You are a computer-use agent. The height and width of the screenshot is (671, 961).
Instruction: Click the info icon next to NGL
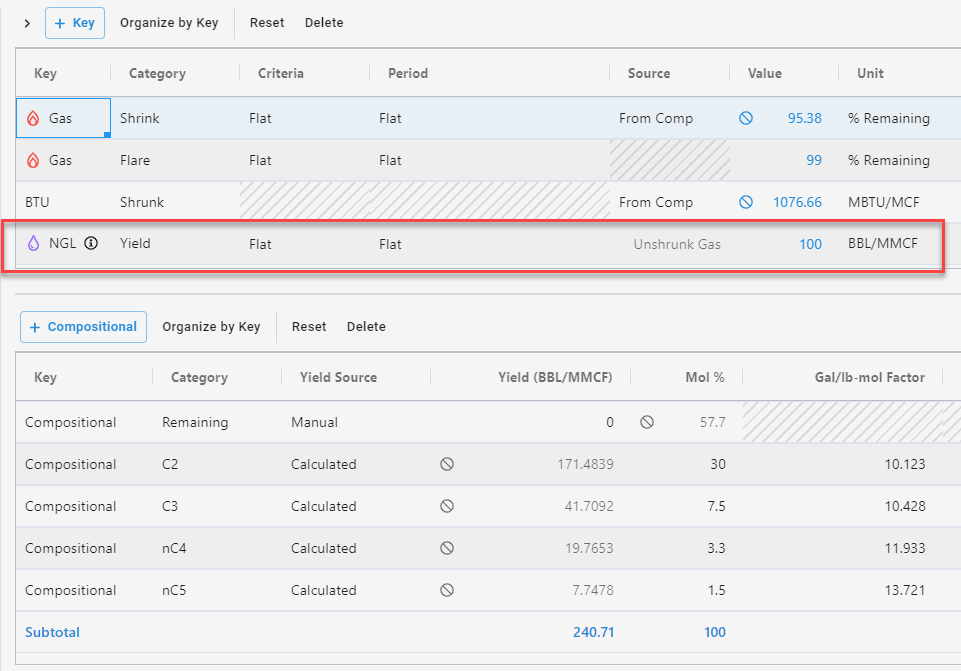(x=91, y=243)
